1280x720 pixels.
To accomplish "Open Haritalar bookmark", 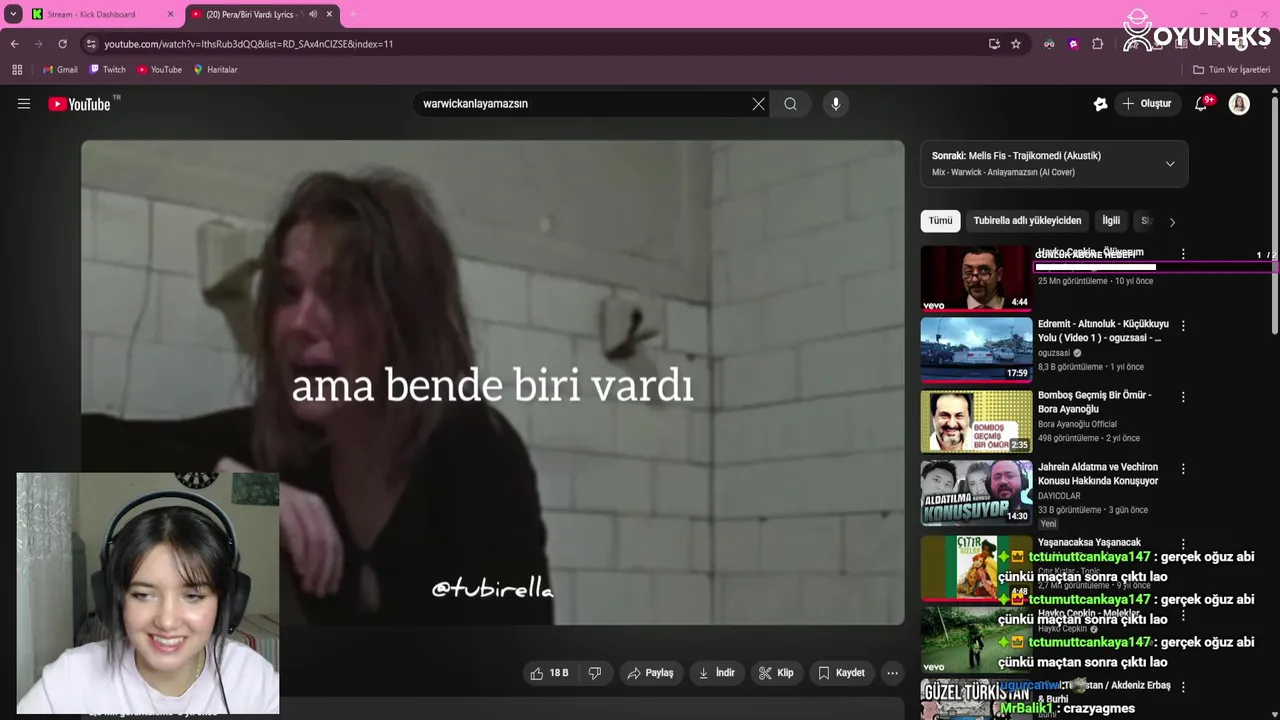I will tap(215, 70).
